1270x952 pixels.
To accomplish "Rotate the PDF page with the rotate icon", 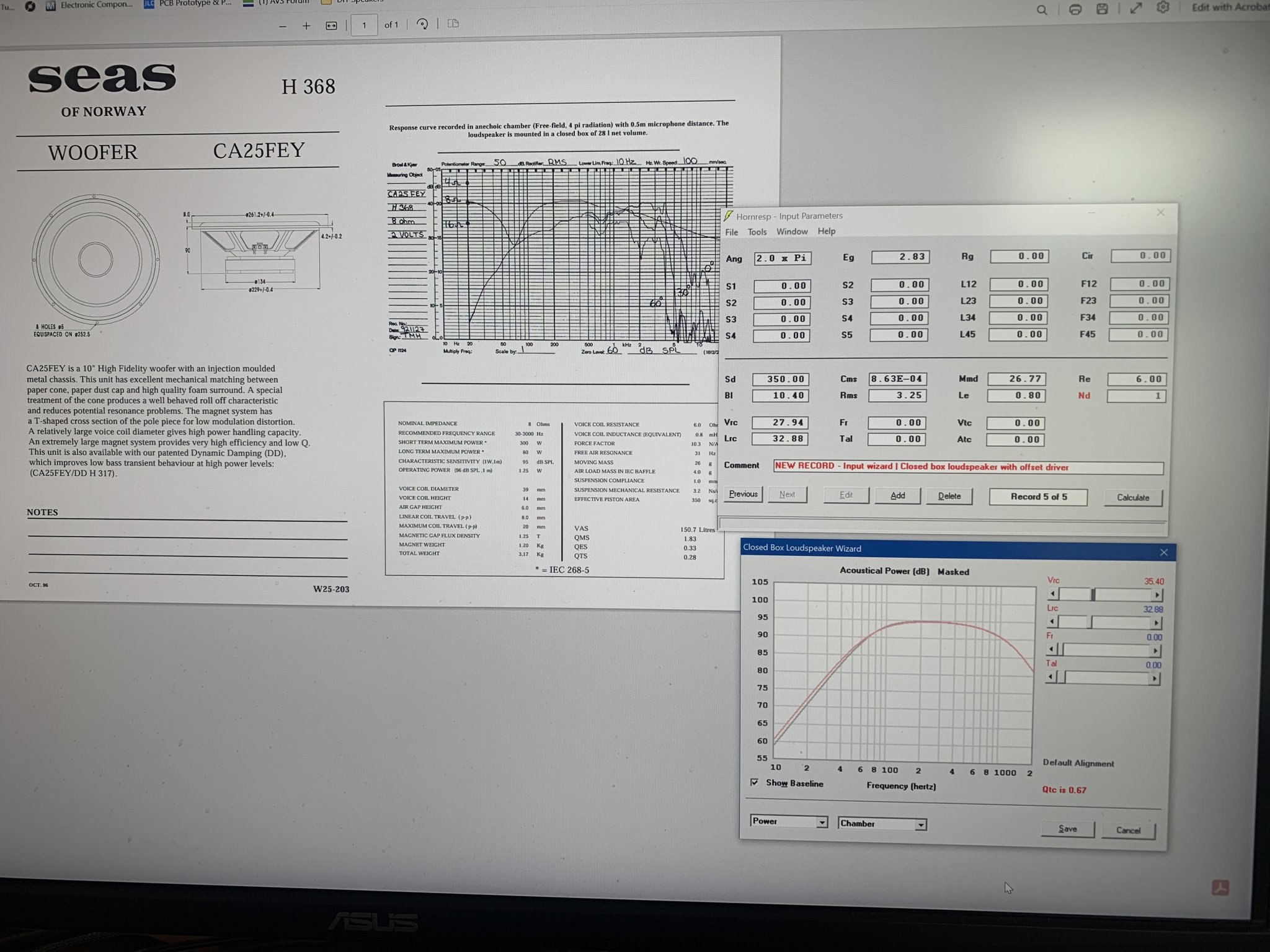I will (422, 24).
